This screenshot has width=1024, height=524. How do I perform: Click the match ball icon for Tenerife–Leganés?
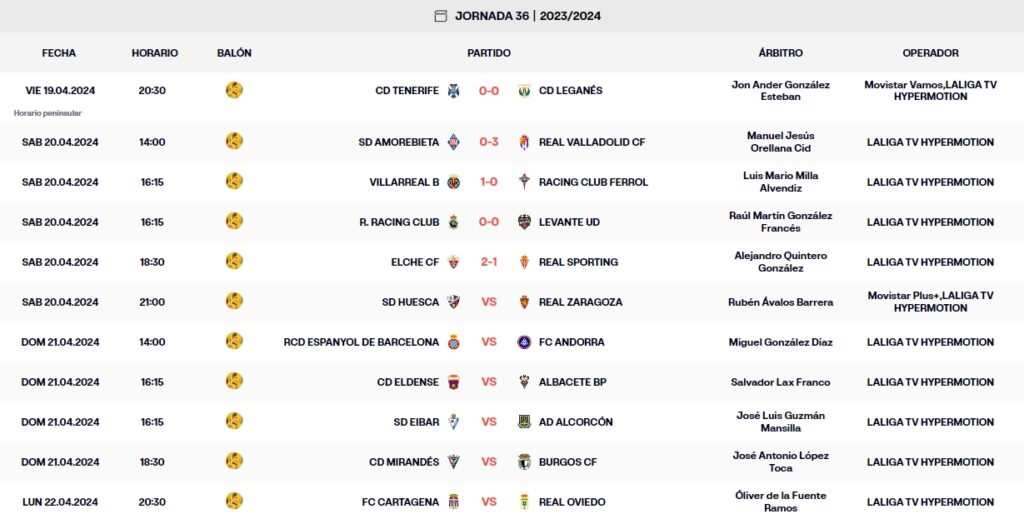[234, 90]
